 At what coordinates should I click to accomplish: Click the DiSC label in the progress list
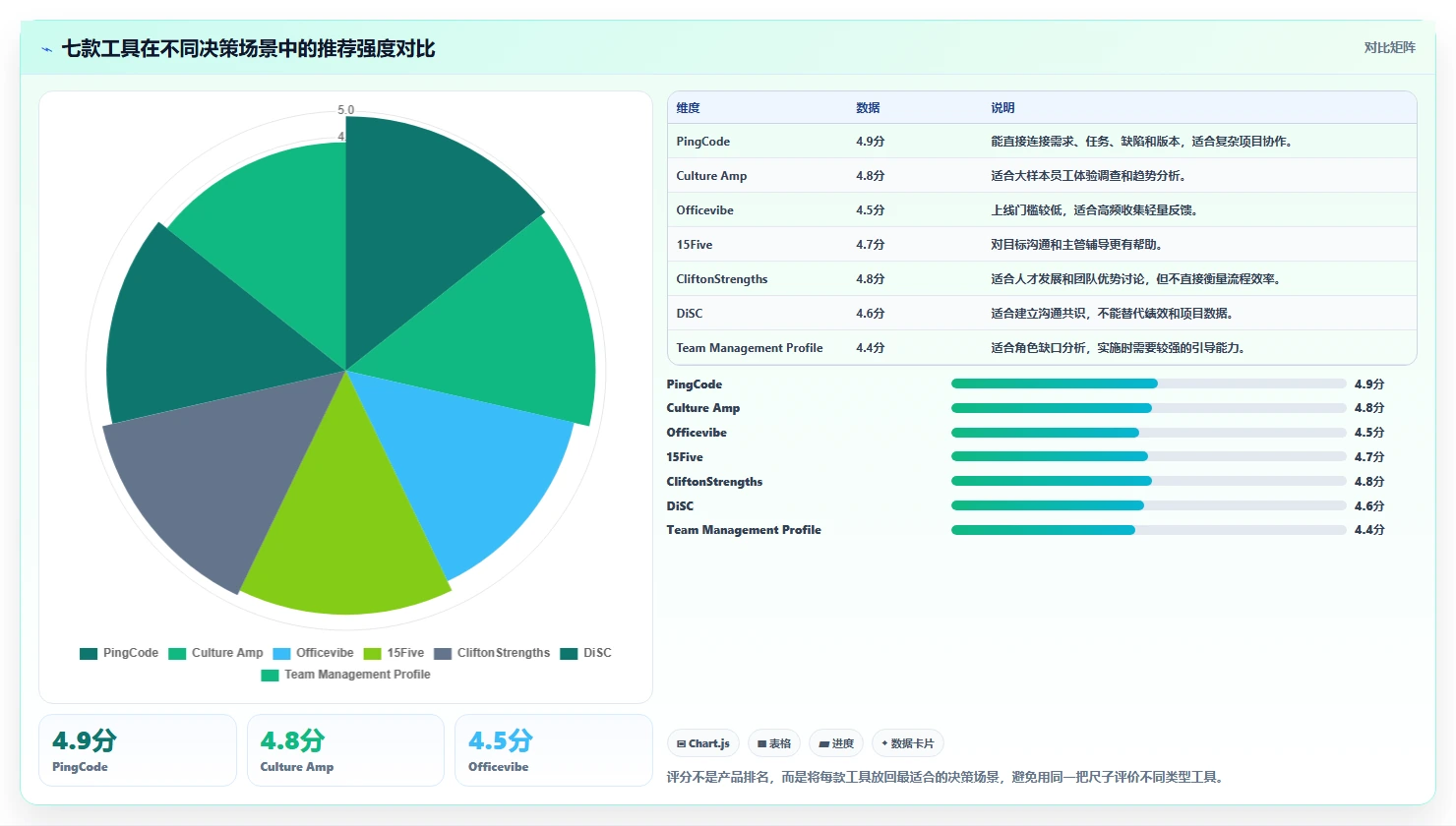(x=680, y=506)
